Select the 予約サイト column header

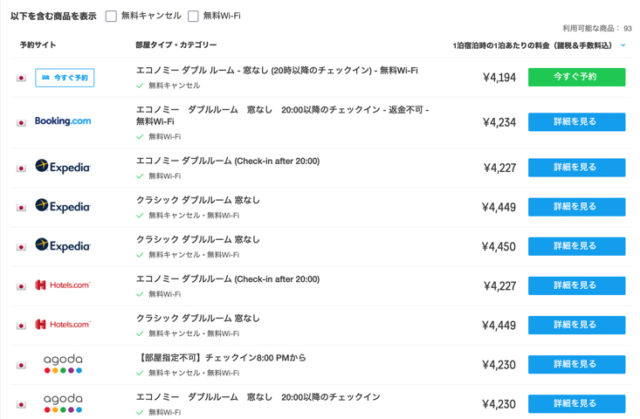coord(38,45)
